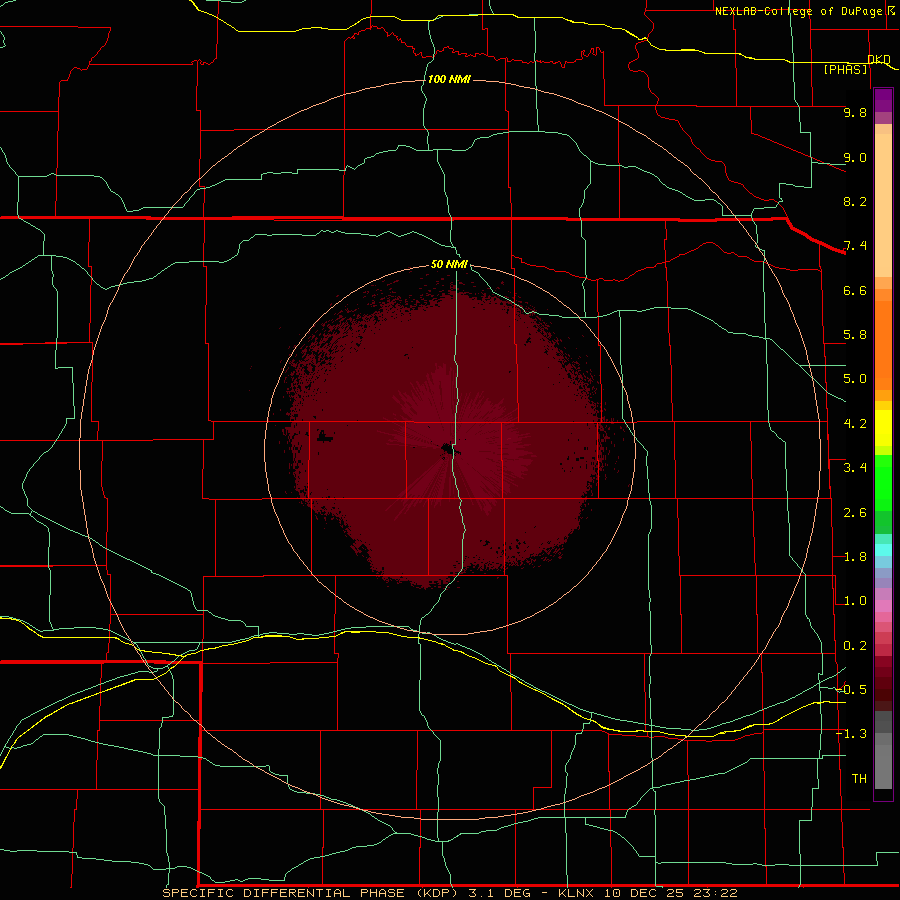Select the -0.5 color bar value
Screen dimensions: 900x900
coord(852,690)
